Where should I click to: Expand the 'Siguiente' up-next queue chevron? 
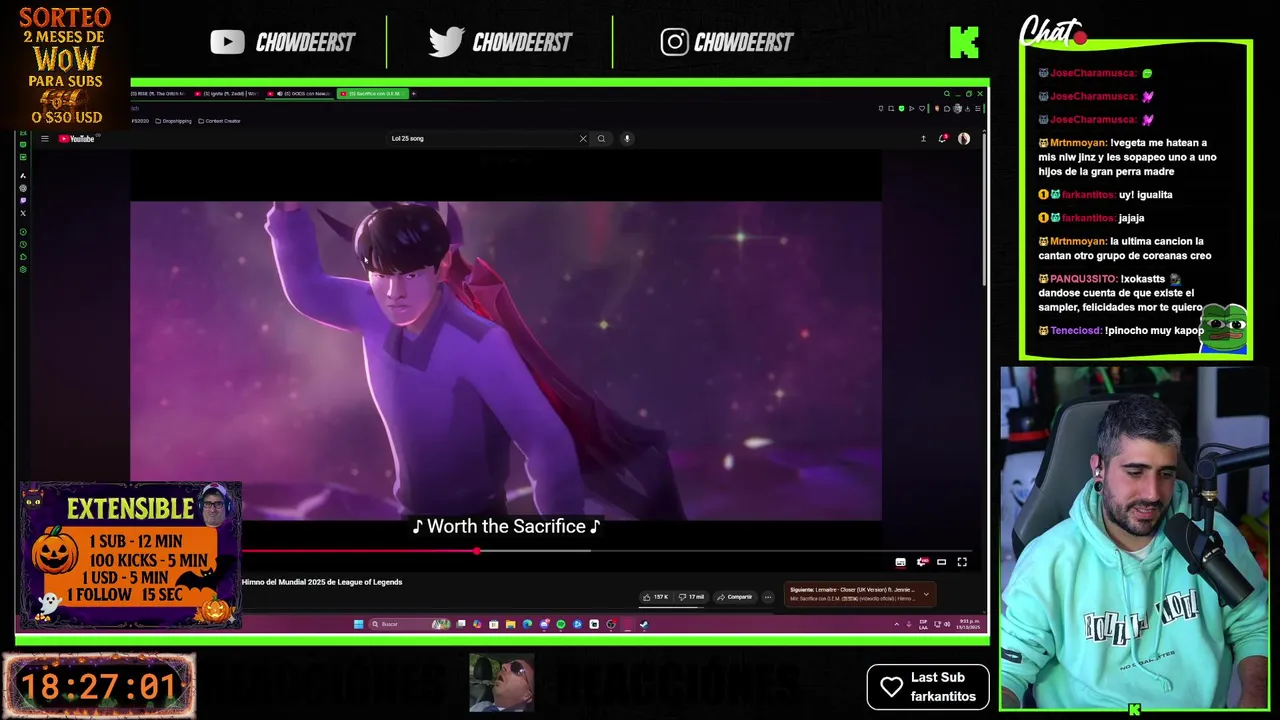926,594
